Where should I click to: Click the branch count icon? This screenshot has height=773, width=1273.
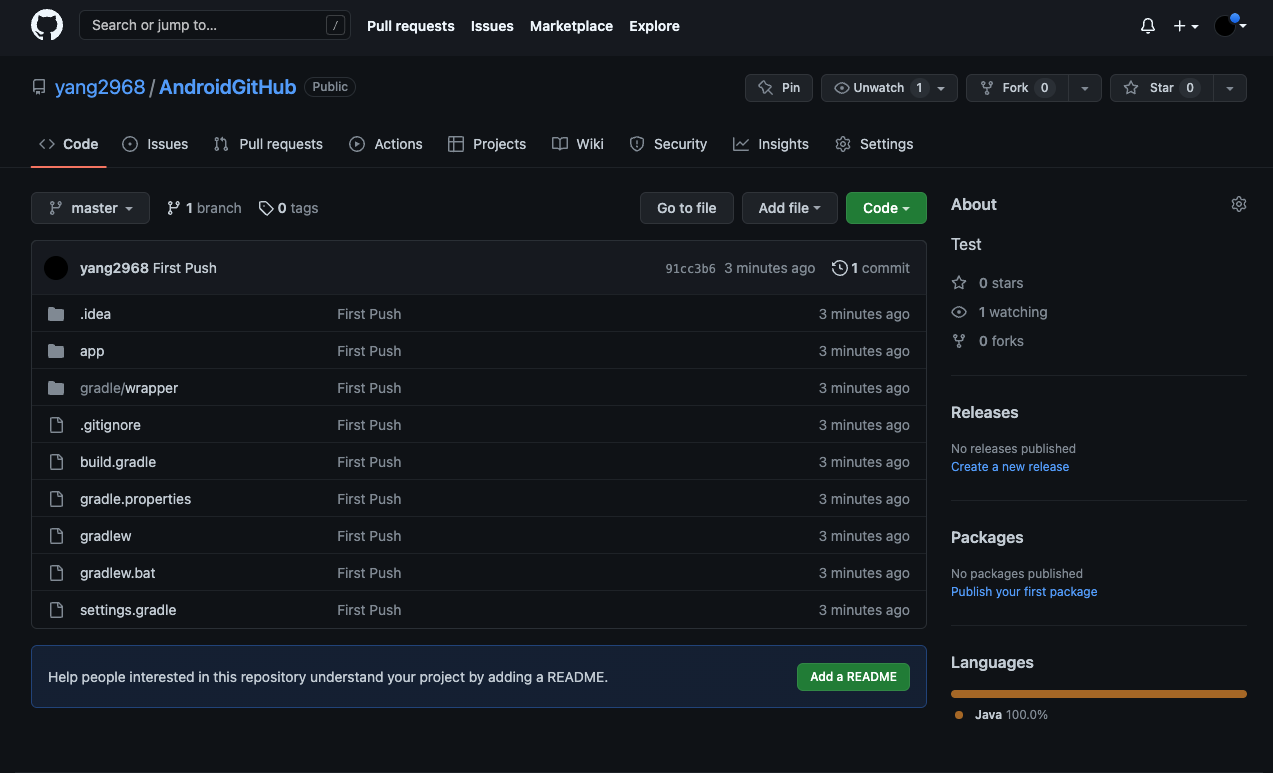pos(174,208)
